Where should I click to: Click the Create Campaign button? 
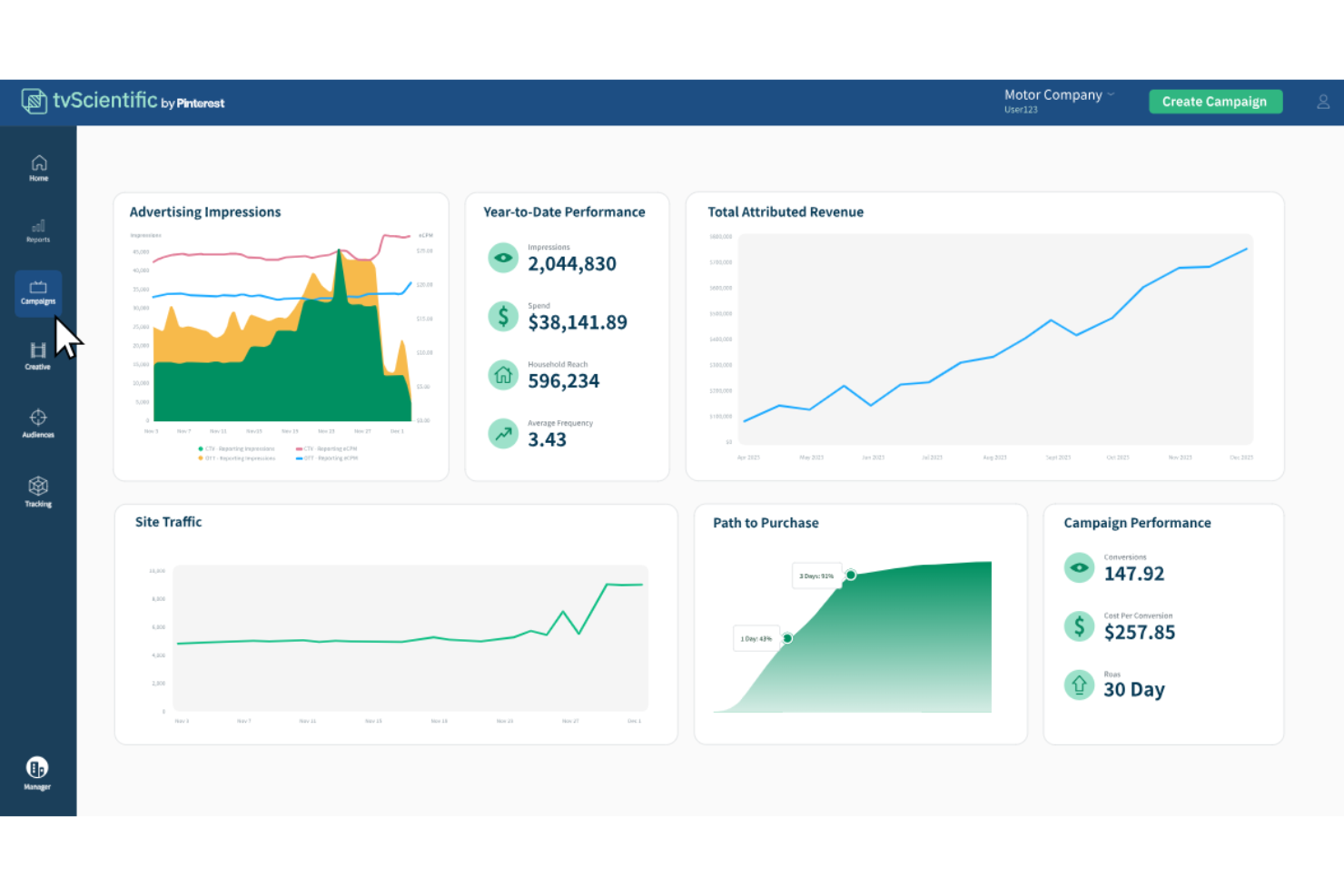tap(1215, 102)
